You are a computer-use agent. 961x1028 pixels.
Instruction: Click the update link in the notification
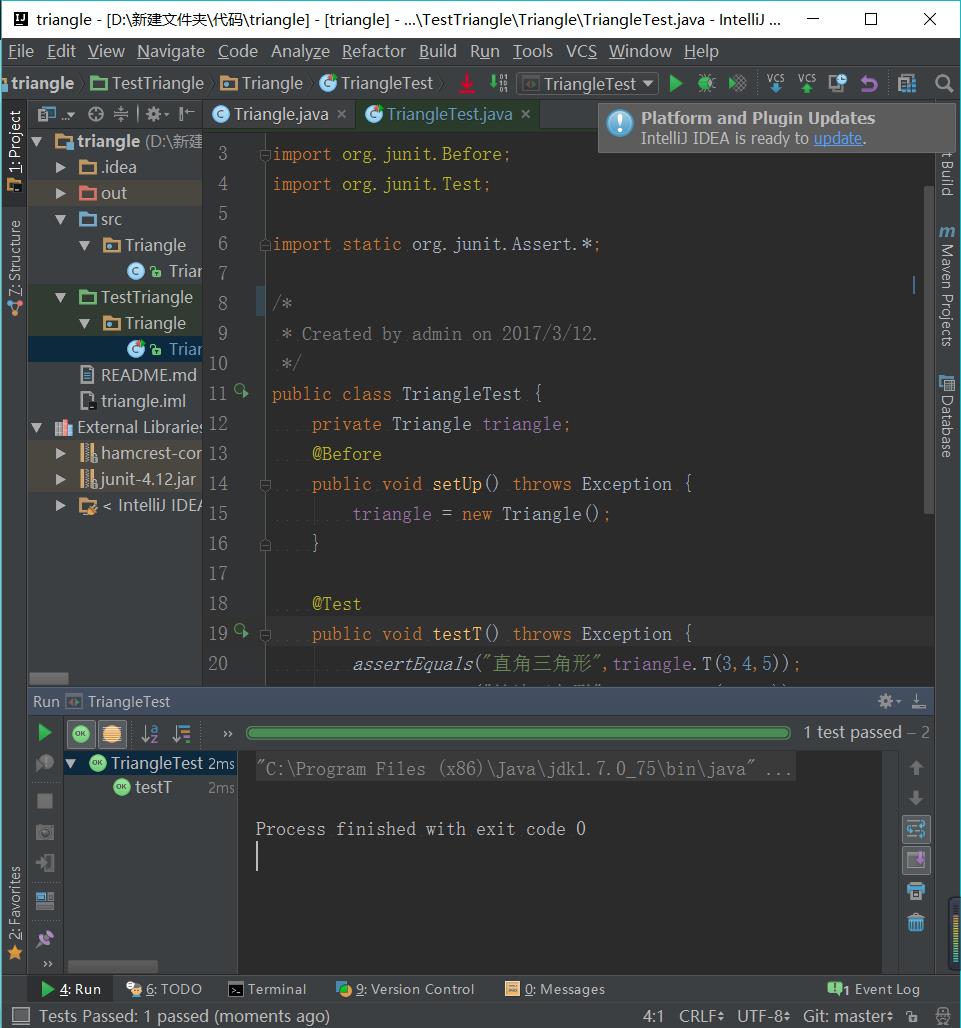(837, 138)
